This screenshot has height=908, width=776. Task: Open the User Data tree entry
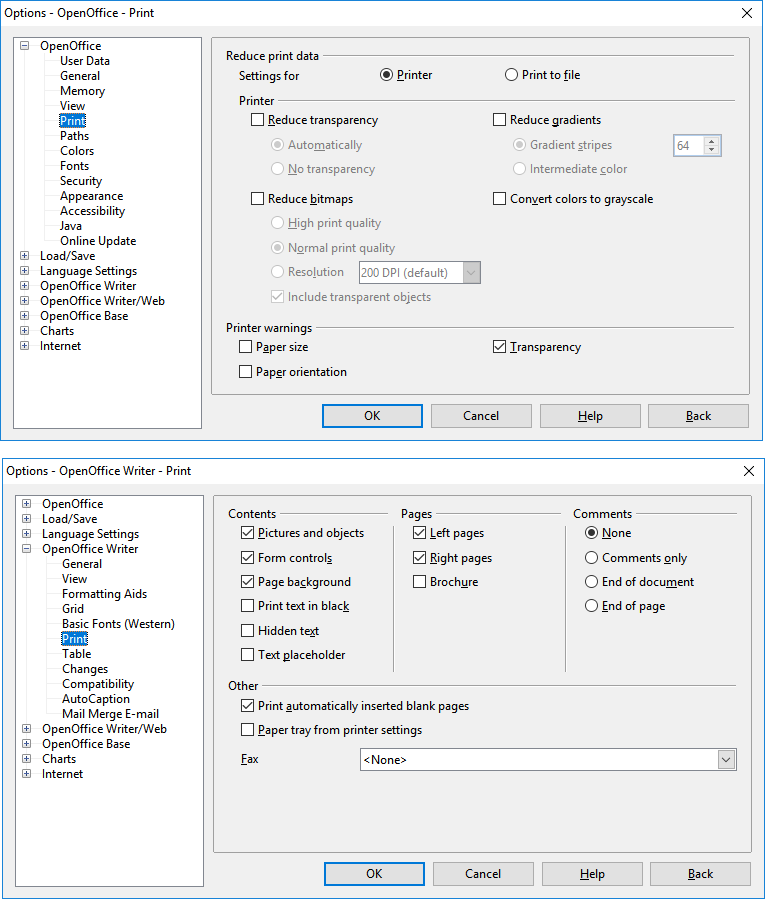click(x=85, y=61)
